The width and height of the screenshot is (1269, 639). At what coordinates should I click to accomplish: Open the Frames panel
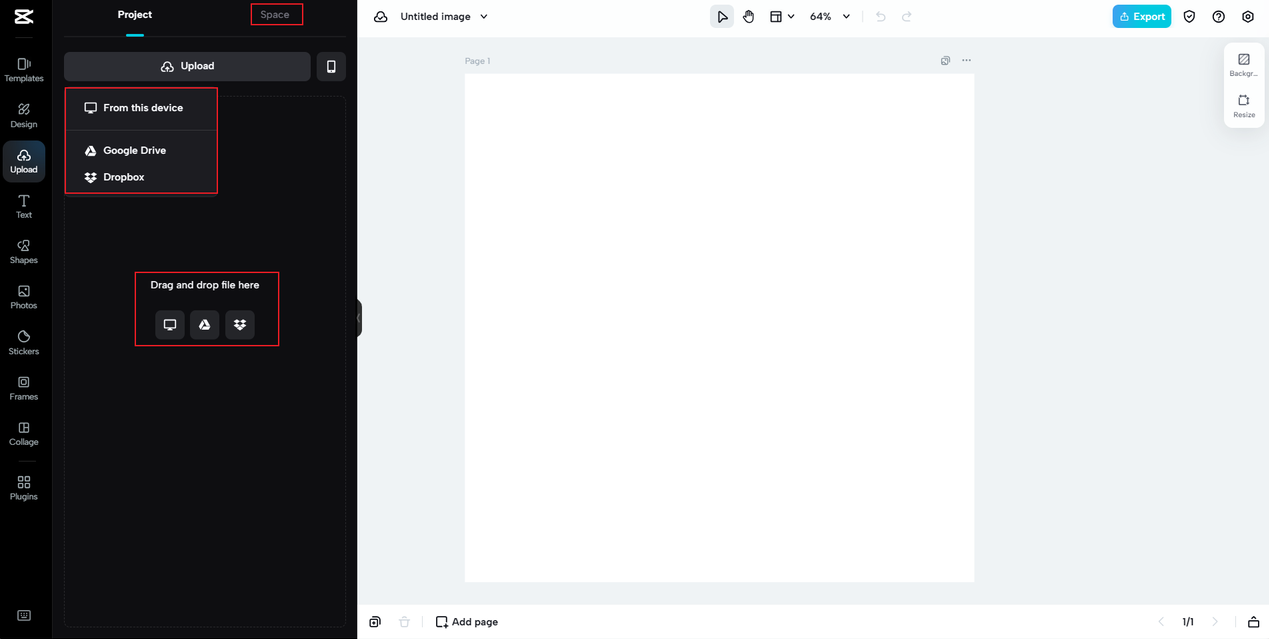point(24,388)
